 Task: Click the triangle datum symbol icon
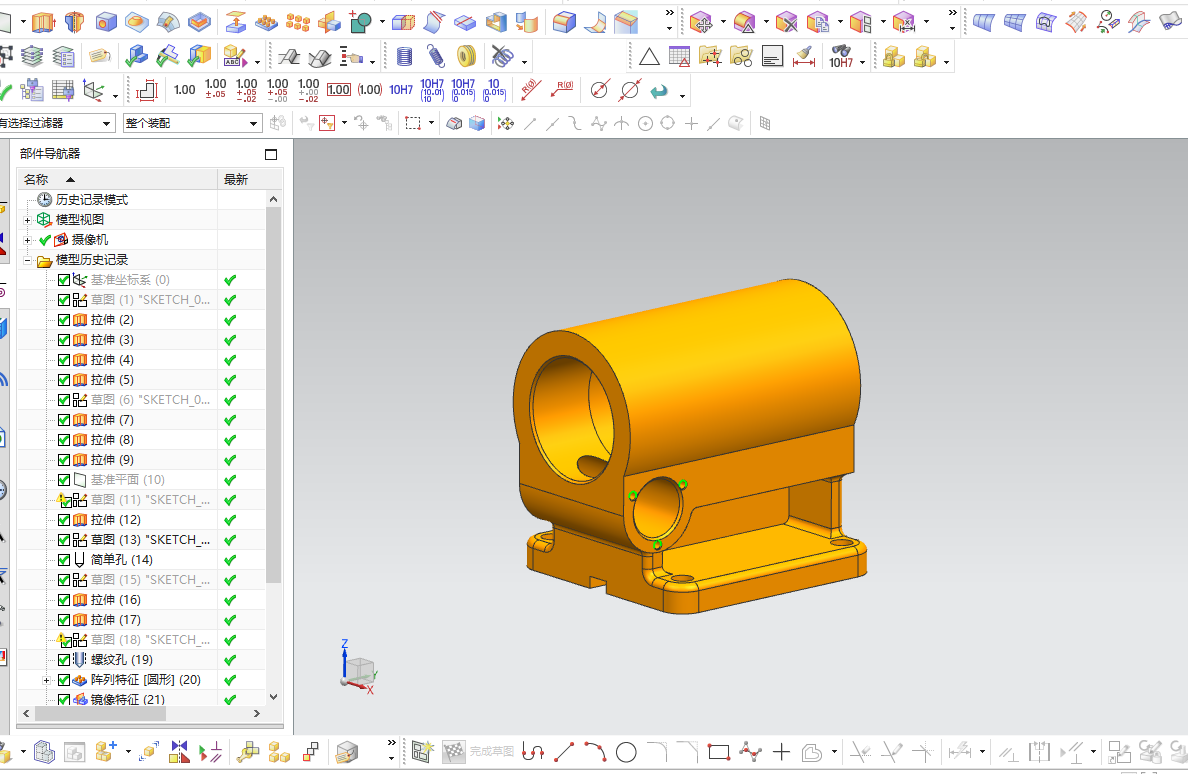649,57
